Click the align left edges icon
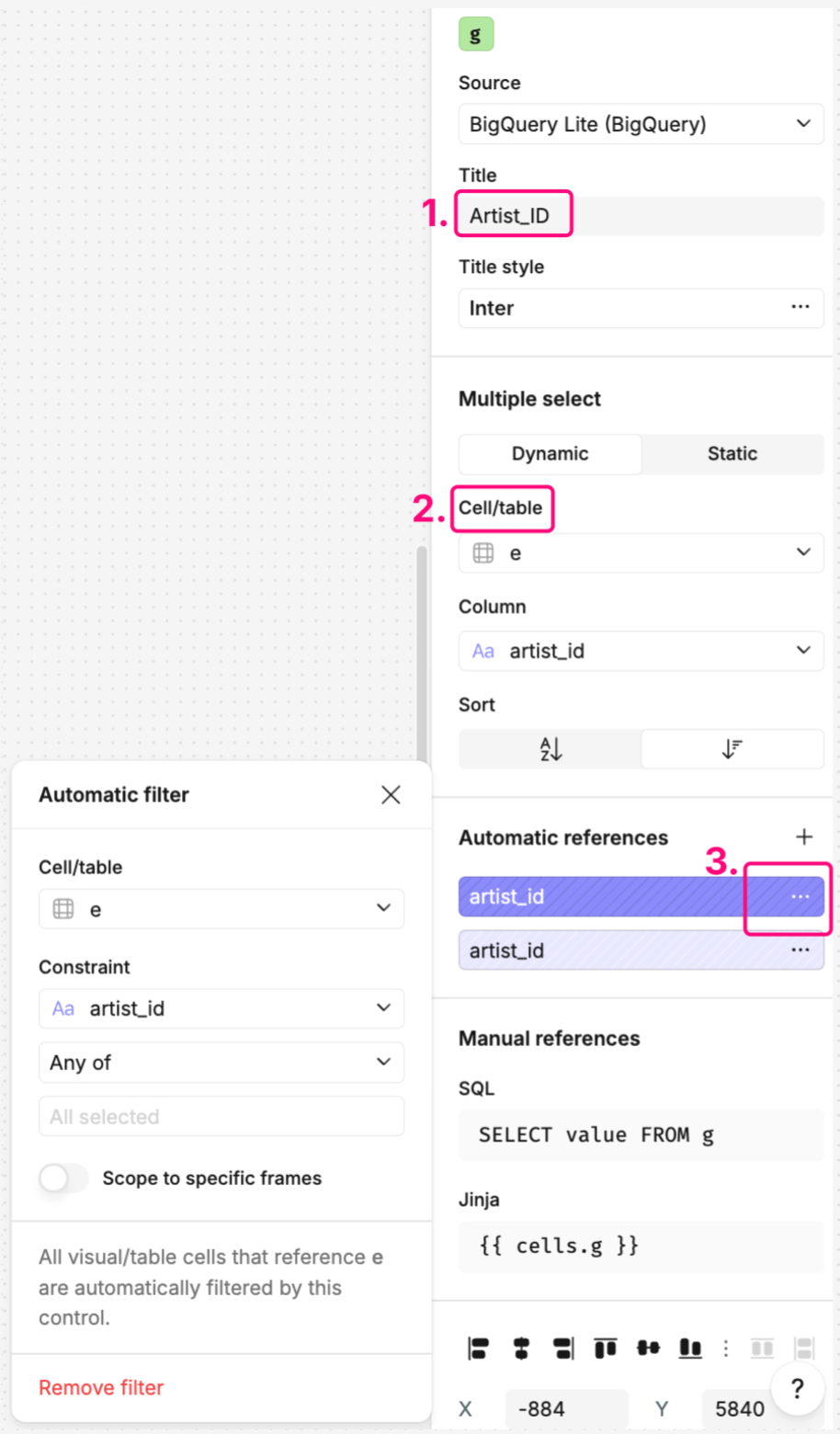This screenshot has width=840, height=1434. pyautogui.click(x=478, y=1349)
